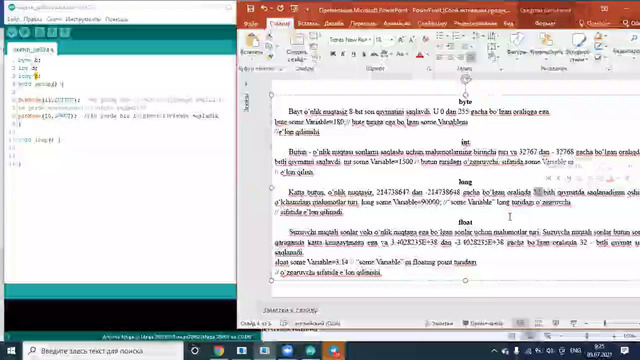Click the spell check icon in the status bar
This screenshot has height=360, width=640.
(283, 323)
